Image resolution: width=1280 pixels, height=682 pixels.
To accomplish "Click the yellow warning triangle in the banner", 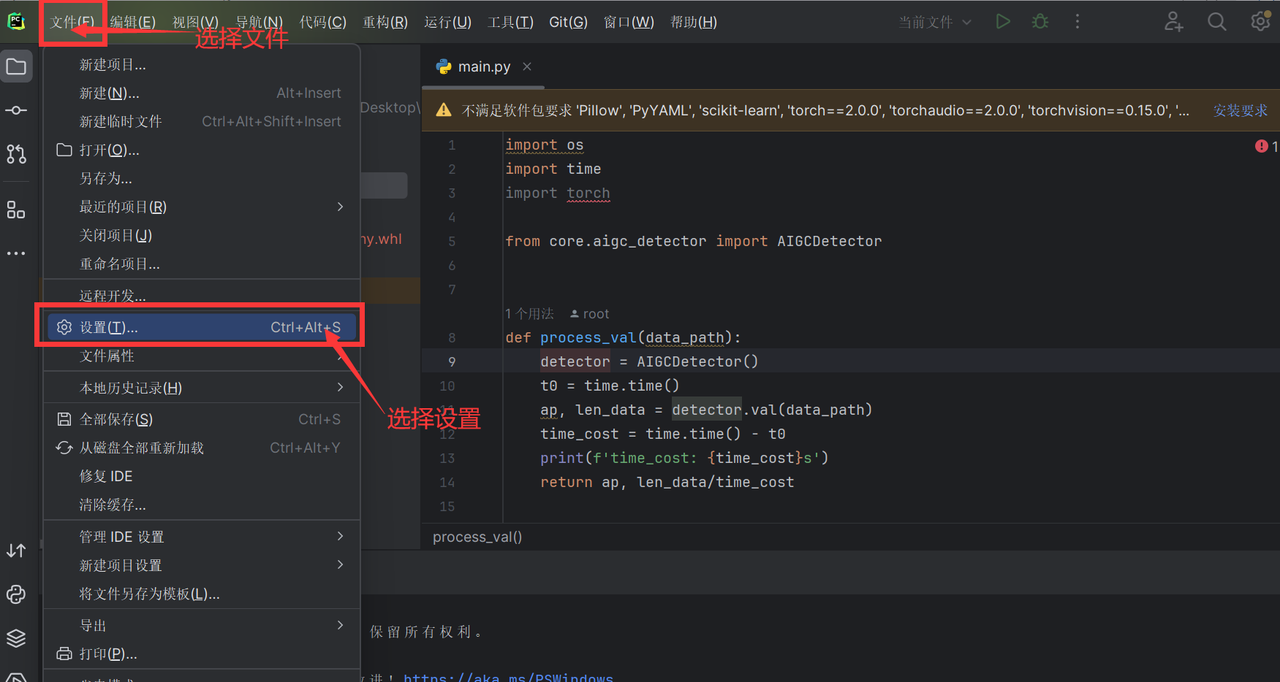I will coord(443,110).
